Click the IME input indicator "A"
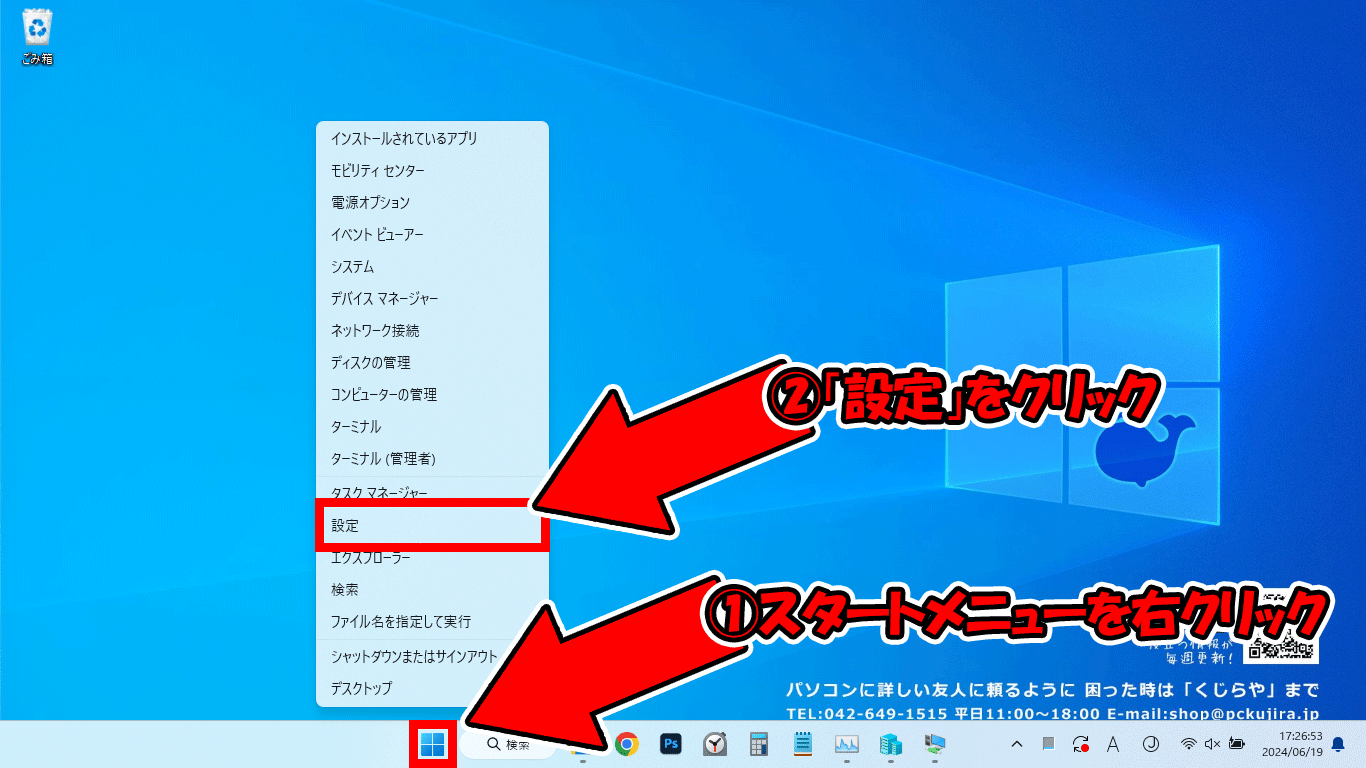 [1113, 745]
